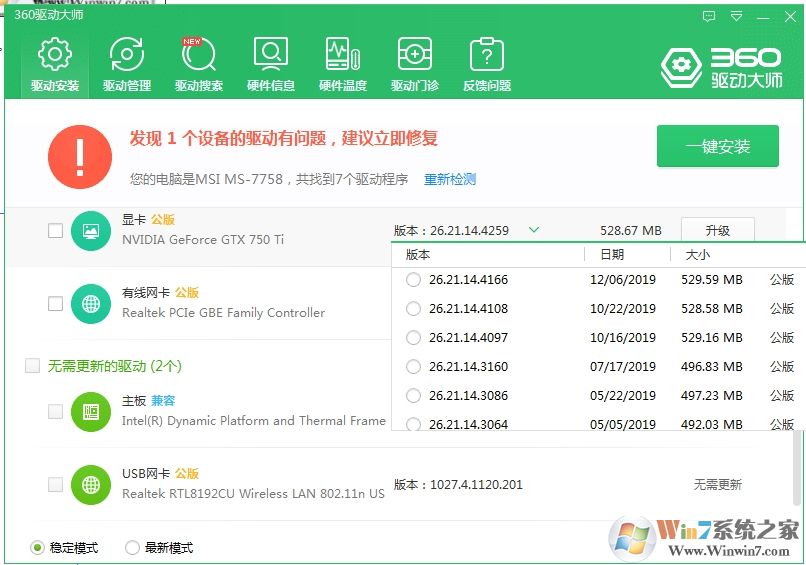Select version 26.21.14.3086 radio button
The height and width of the screenshot is (565, 806).
(x=413, y=395)
